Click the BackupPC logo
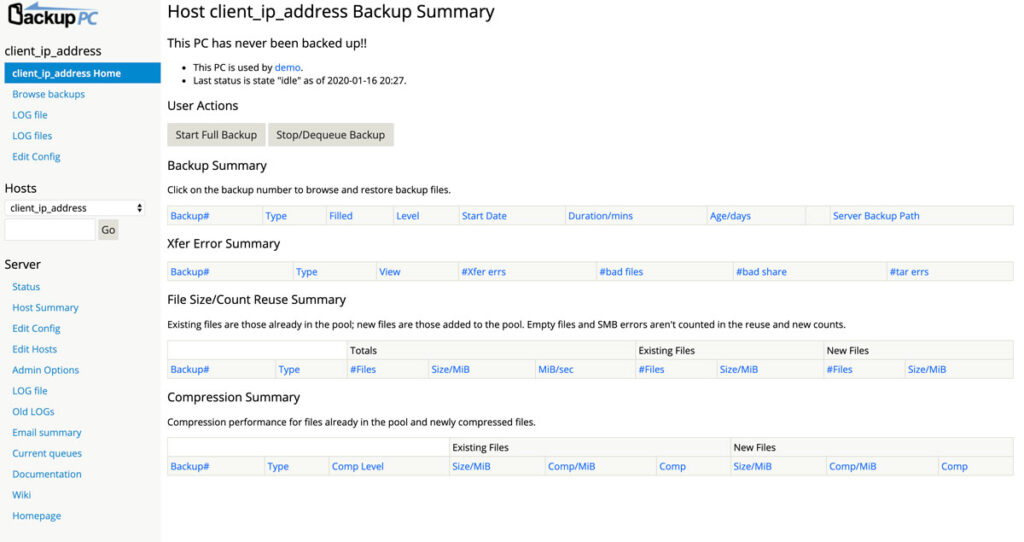 (x=52, y=16)
